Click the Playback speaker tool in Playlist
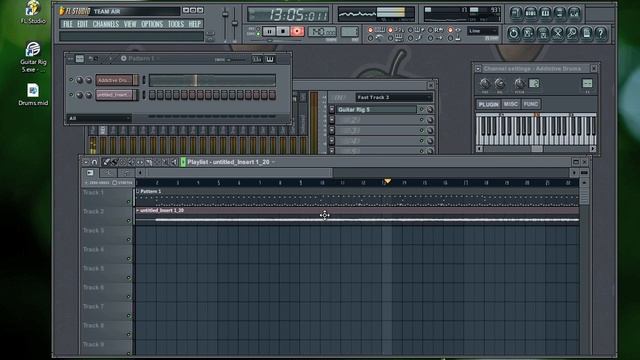 click(174, 162)
